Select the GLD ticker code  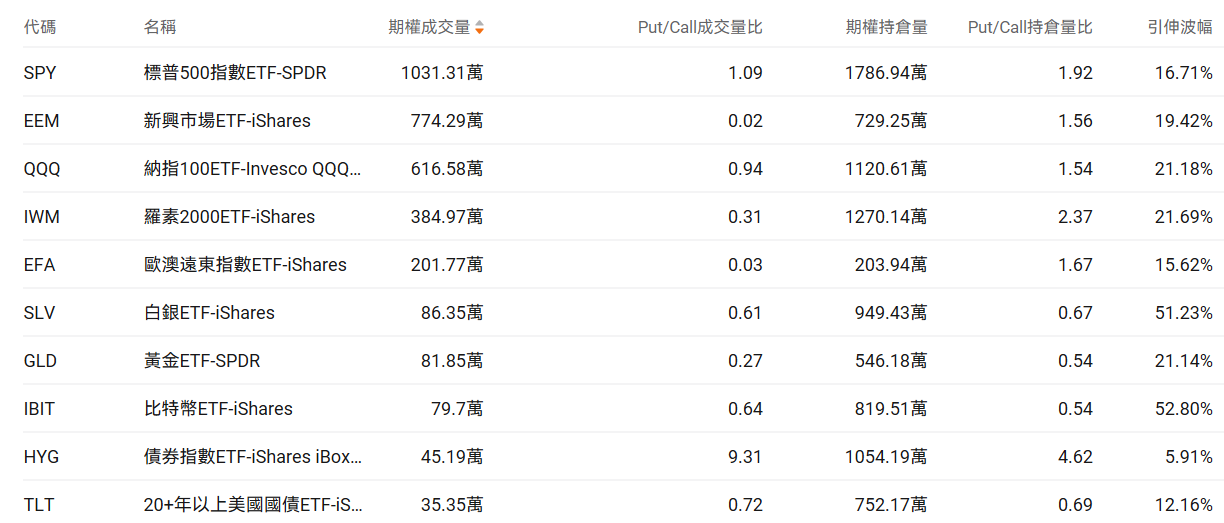[x=40, y=361]
